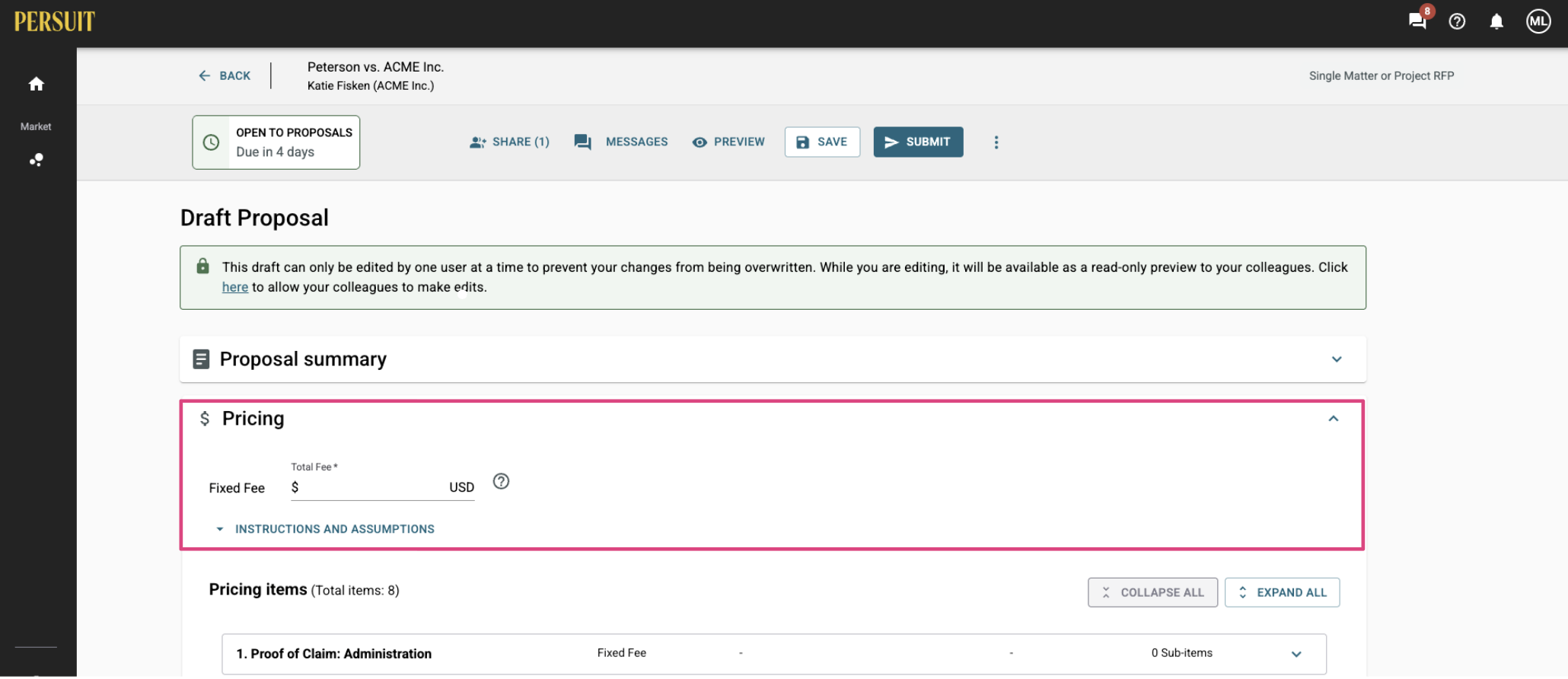Go back with the BACK arrow link
Viewport: 1568px width, 679px height.
[225, 75]
